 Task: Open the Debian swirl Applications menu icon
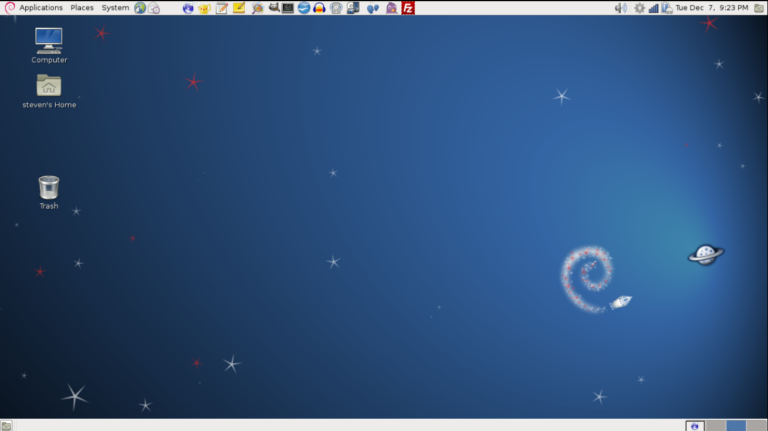(9, 7)
